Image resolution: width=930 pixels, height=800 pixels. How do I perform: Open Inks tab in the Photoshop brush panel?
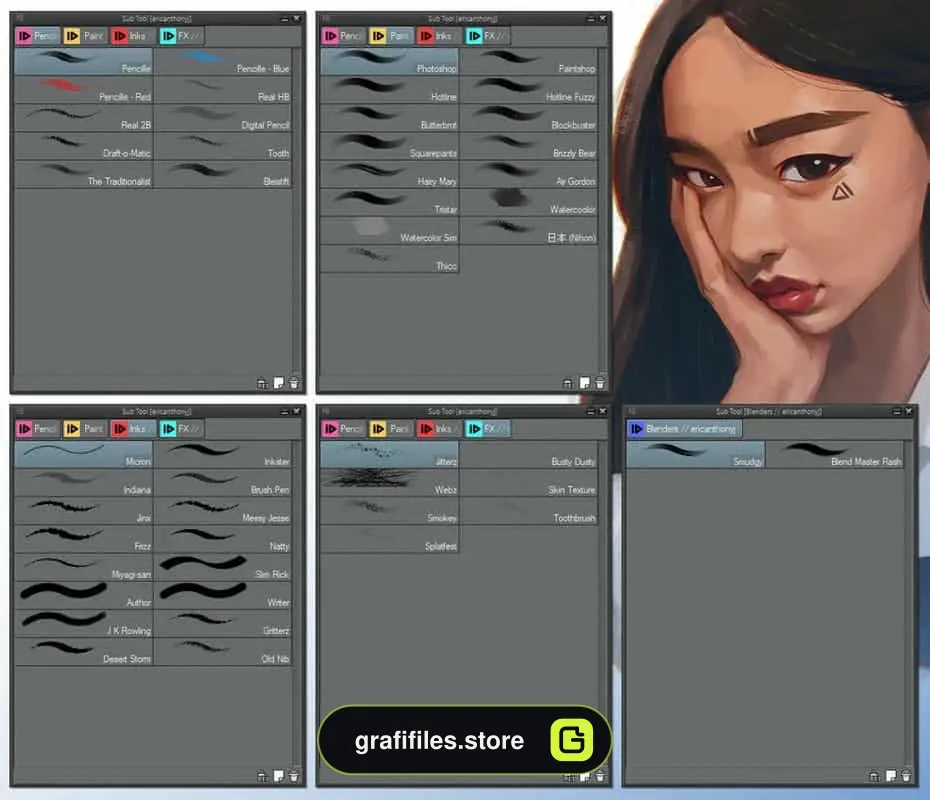[438, 36]
